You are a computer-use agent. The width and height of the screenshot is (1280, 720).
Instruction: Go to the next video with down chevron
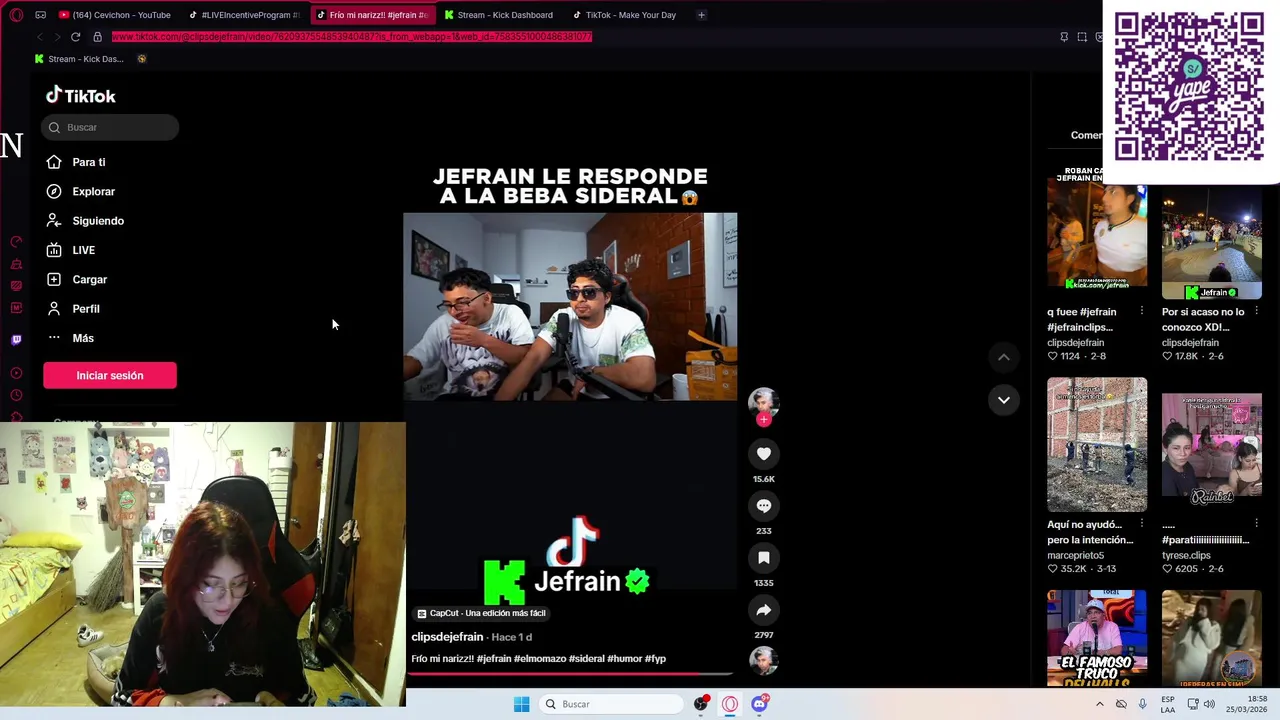click(x=1004, y=400)
